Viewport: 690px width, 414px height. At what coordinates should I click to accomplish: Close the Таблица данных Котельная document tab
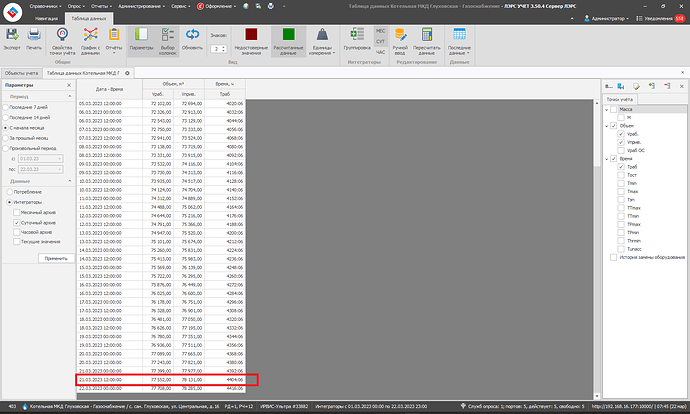(x=127, y=73)
